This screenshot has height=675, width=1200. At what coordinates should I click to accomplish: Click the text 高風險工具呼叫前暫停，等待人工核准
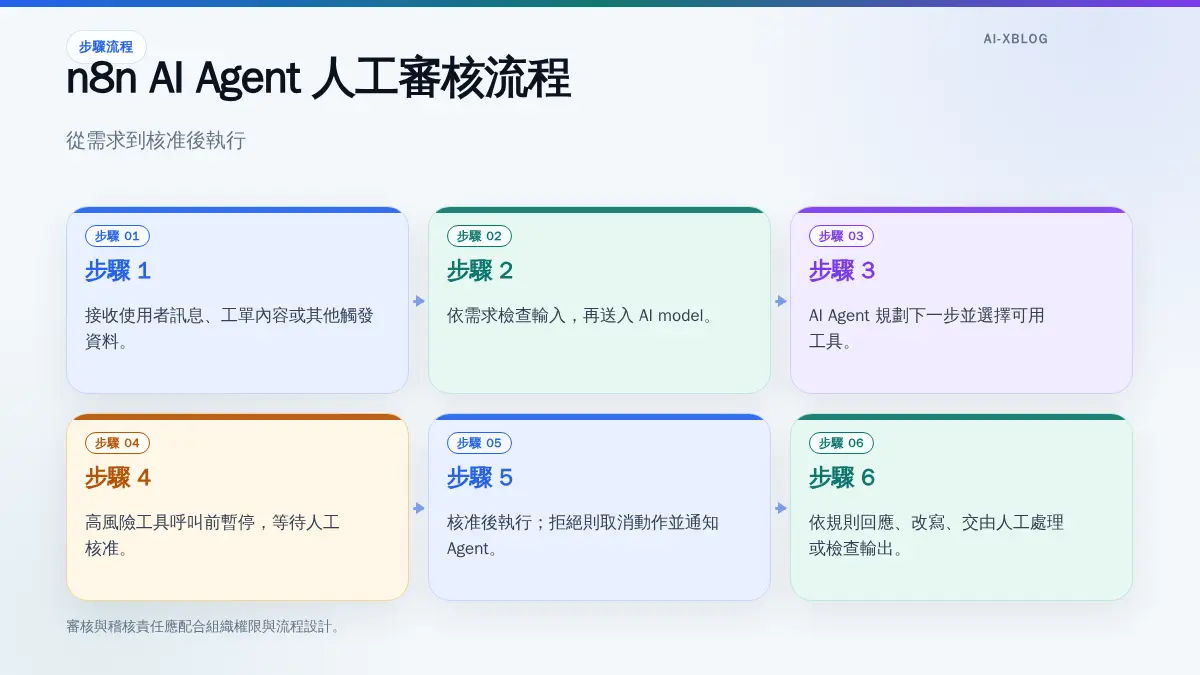pyautogui.click(x=213, y=536)
